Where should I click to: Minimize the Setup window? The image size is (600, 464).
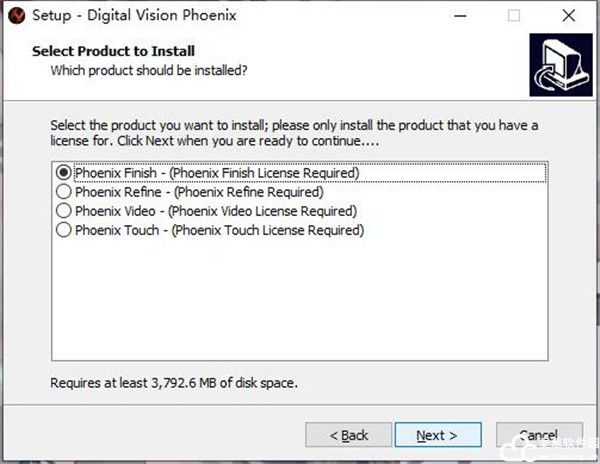(x=458, y=16)
